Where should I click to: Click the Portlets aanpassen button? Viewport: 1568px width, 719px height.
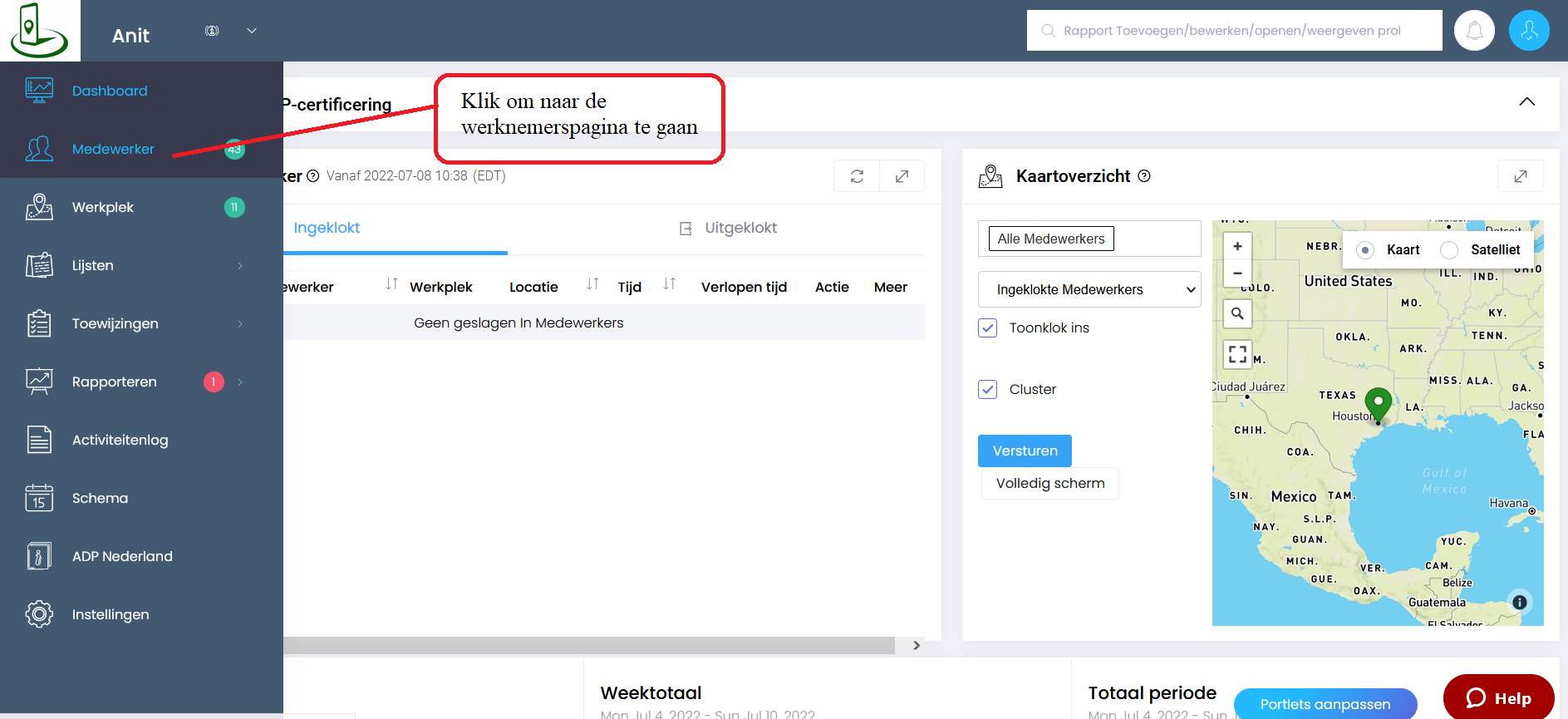coord(1325,704)
